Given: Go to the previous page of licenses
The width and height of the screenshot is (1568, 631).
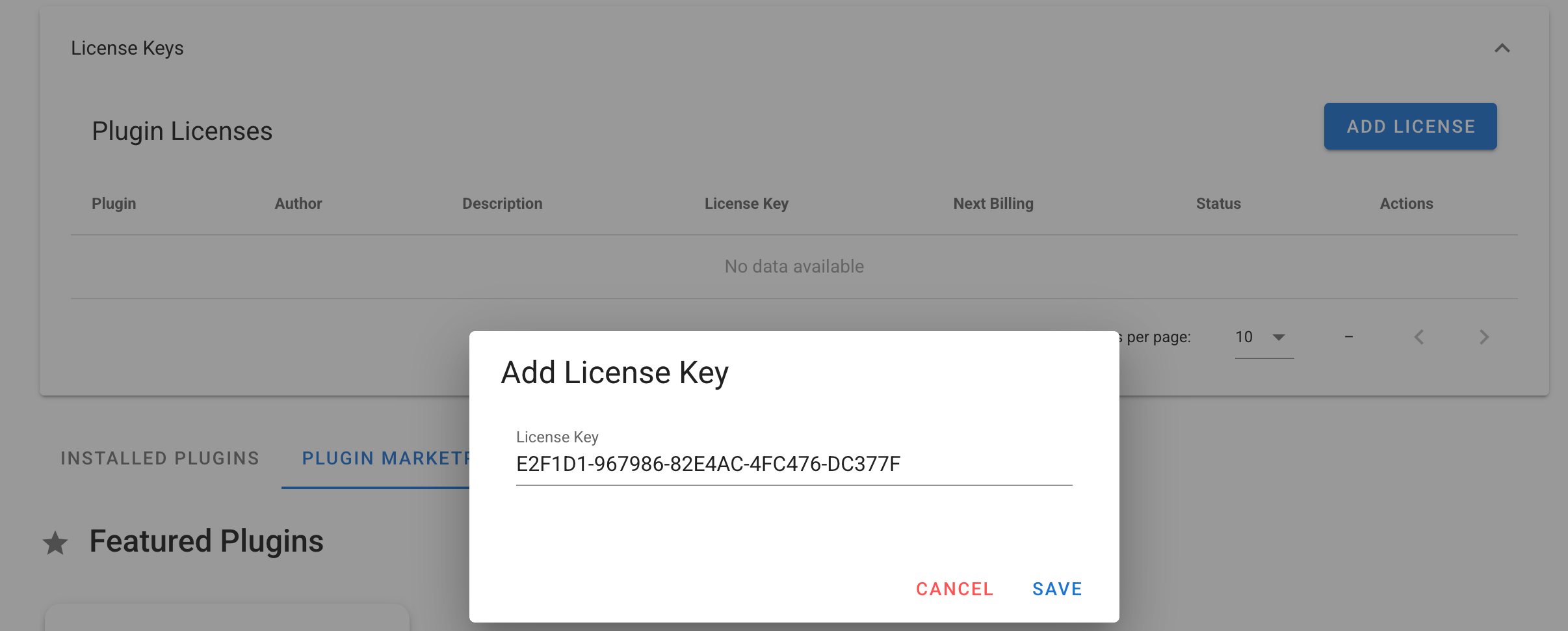Looking at the screenshot, I should [x=1419, y=337].
